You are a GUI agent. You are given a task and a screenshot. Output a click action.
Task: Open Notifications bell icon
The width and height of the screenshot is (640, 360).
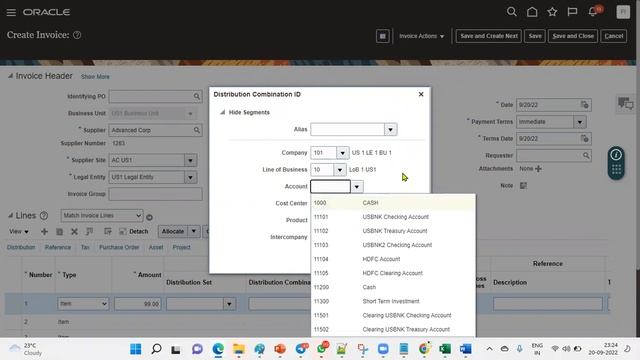coord(593,11)
